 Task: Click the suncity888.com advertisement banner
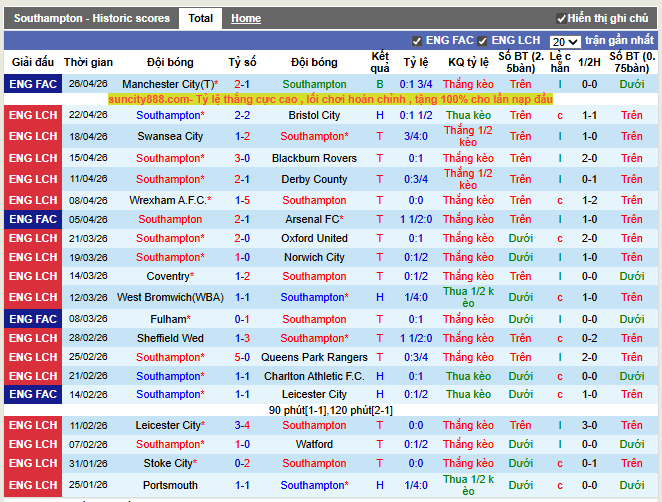point(329,100)
